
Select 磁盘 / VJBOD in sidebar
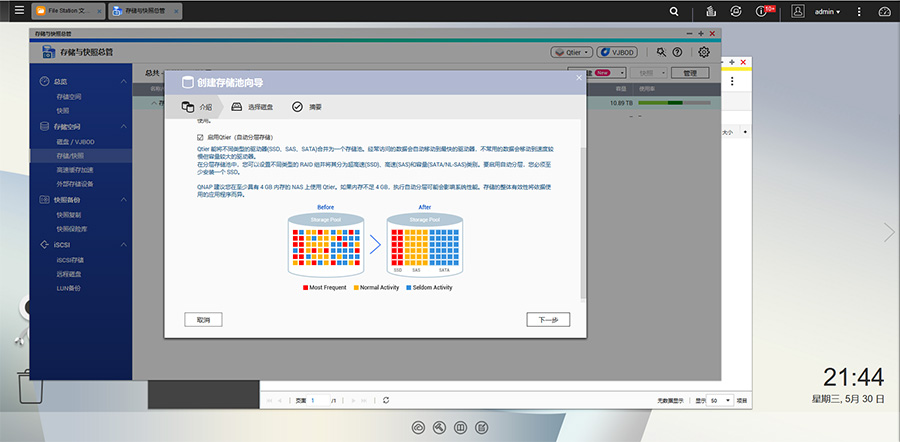[x=75, y=141]
